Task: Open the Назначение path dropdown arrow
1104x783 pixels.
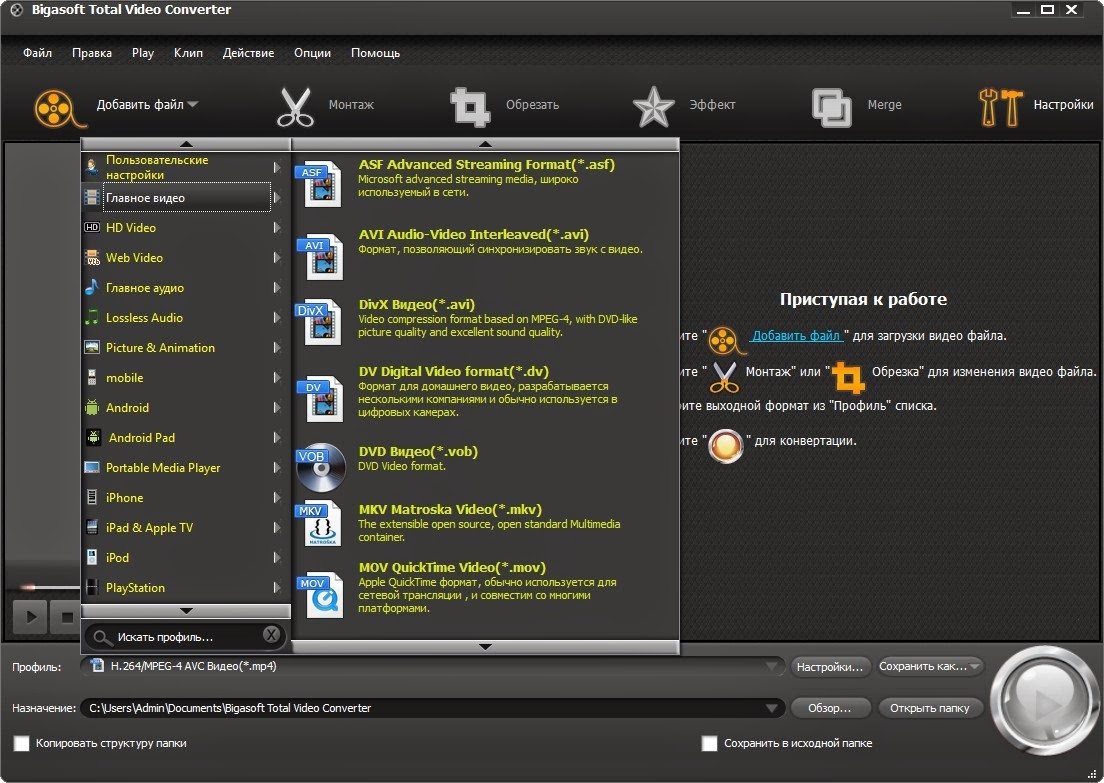Action: 772,708
